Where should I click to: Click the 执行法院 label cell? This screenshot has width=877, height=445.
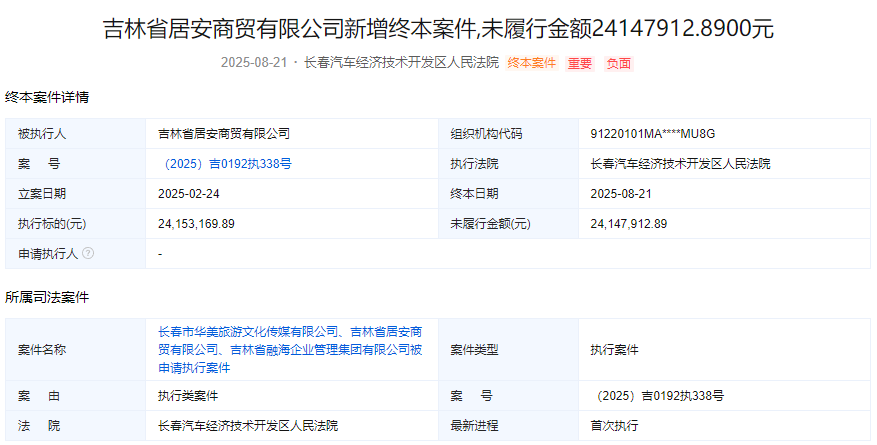(x=508, y=164)
